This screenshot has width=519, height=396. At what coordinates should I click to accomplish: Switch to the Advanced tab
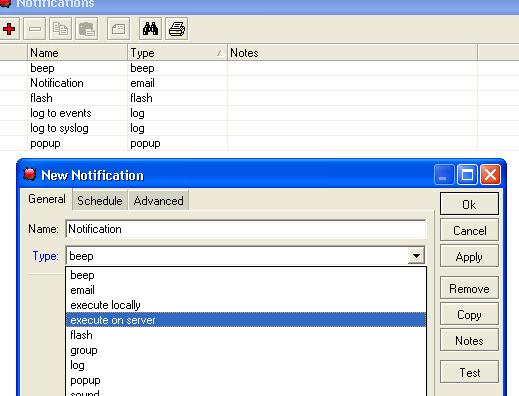point(158,201)
